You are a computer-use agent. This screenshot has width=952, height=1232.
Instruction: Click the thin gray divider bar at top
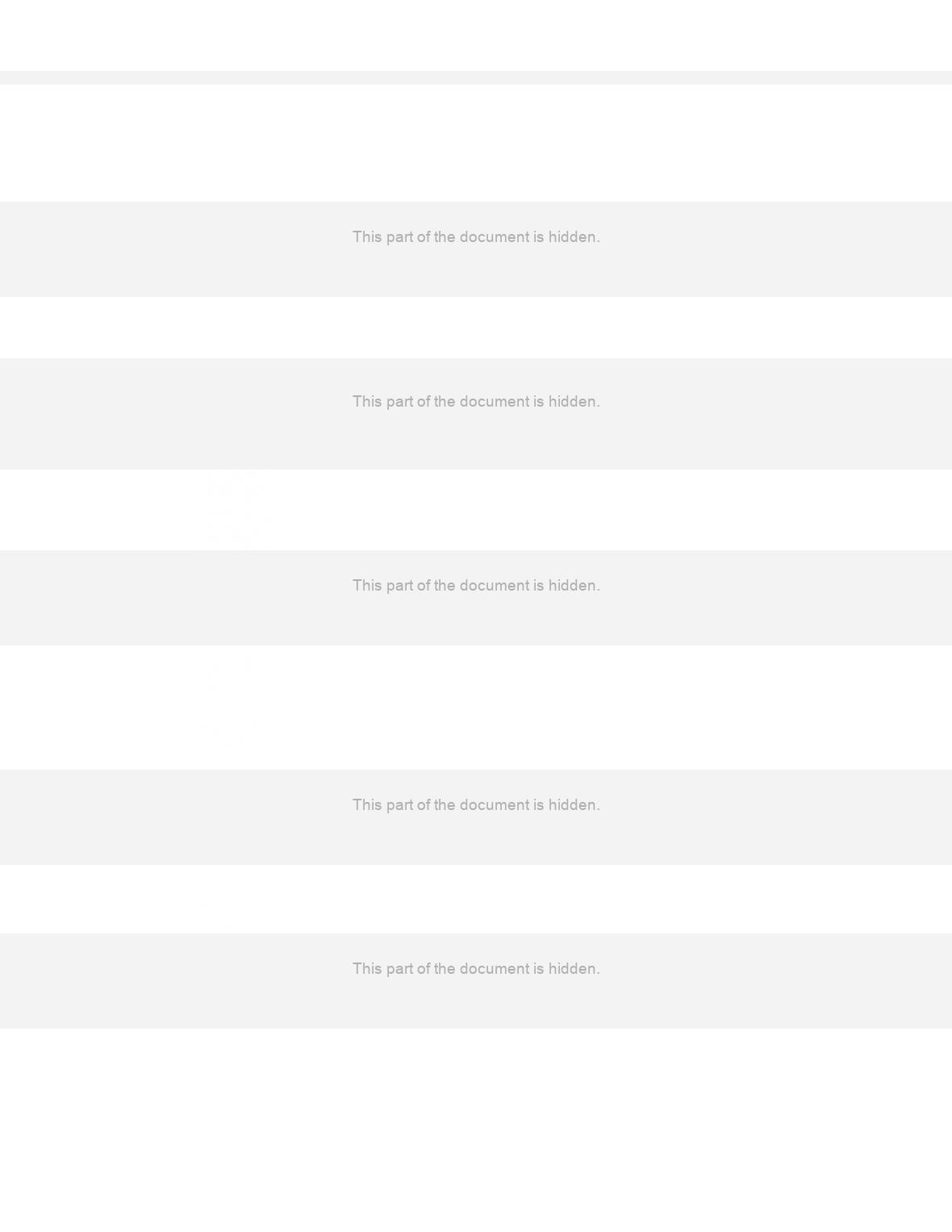pos(476,77)
